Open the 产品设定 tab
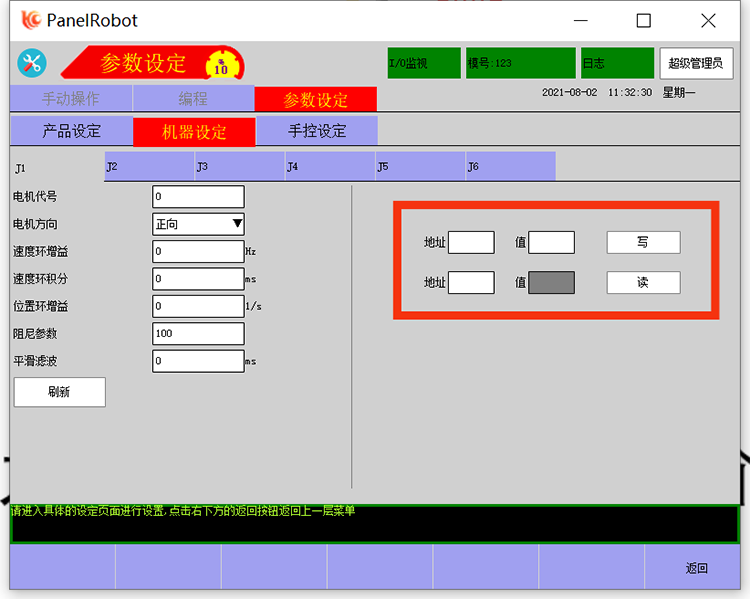The height and width of the screenshot is (599, 750). pos(71,131)
